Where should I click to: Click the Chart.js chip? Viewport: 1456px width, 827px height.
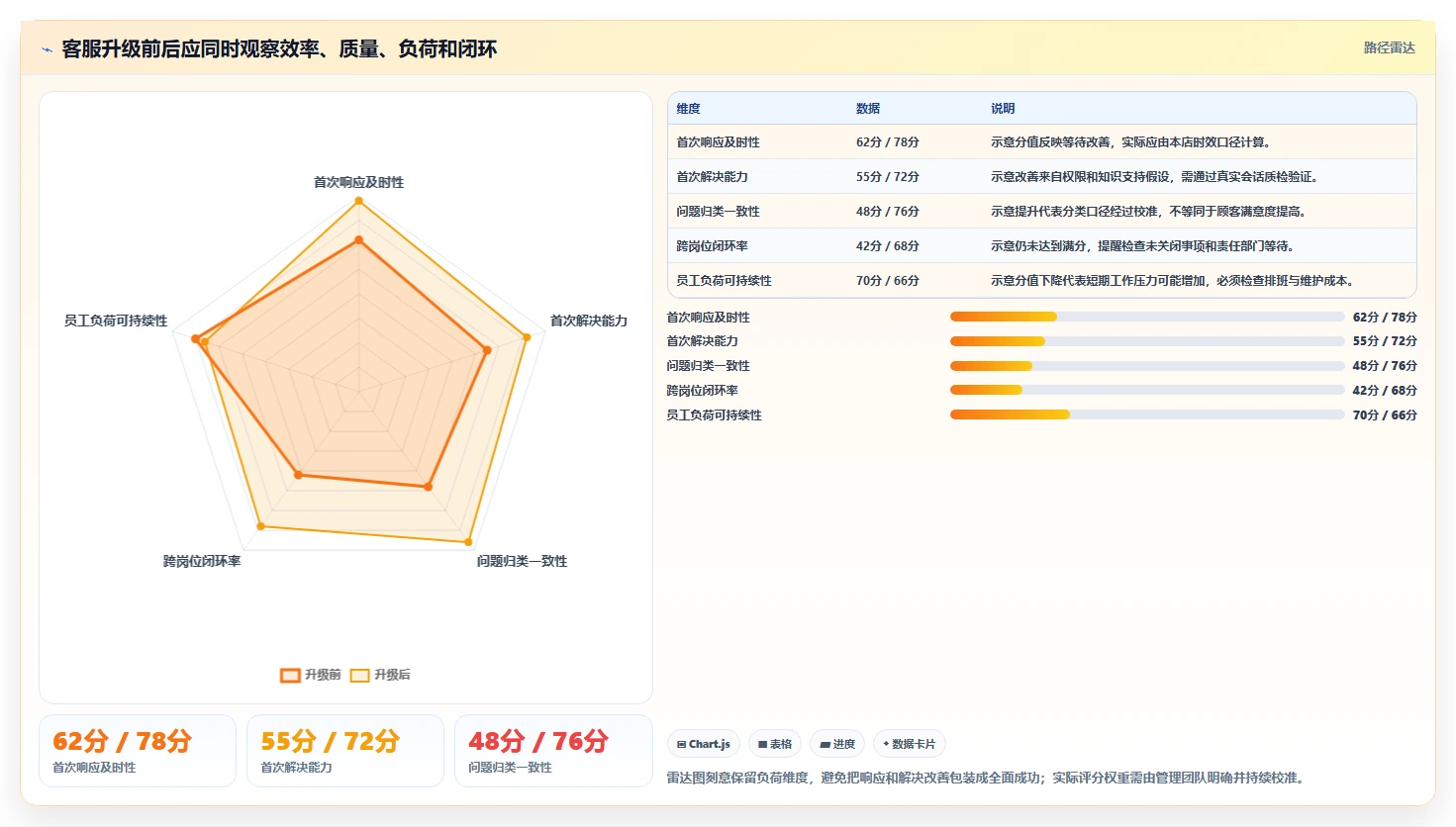pos(704,744)
